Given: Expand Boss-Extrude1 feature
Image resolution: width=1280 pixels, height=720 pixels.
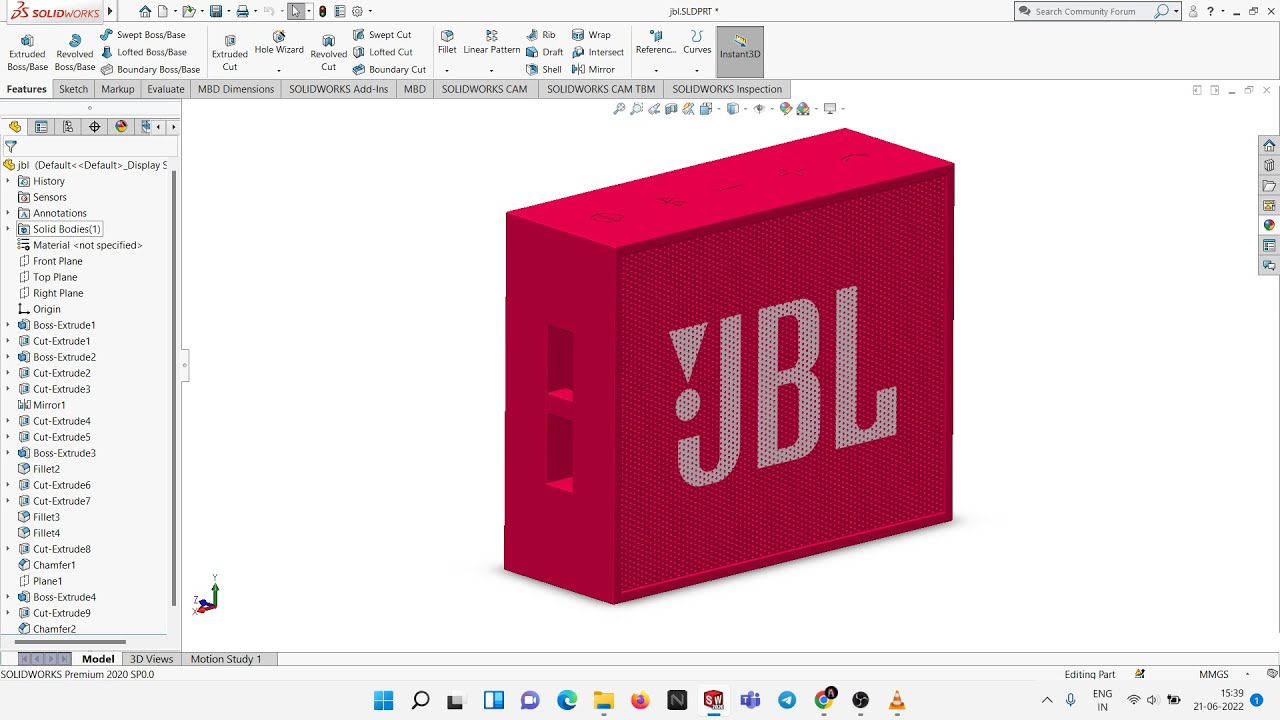Looking at the screenshot, I should pos(8,325).
